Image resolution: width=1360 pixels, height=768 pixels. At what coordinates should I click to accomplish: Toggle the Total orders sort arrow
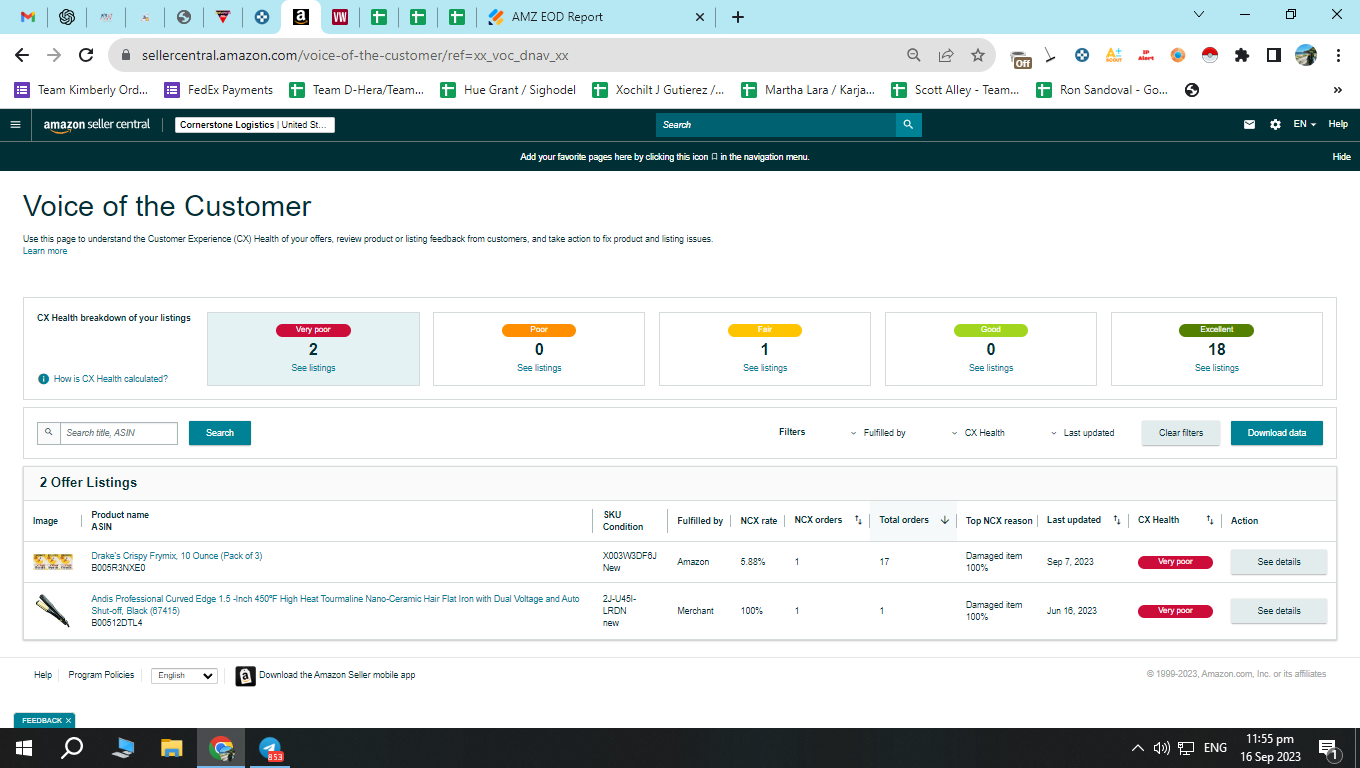coord(944,520)
